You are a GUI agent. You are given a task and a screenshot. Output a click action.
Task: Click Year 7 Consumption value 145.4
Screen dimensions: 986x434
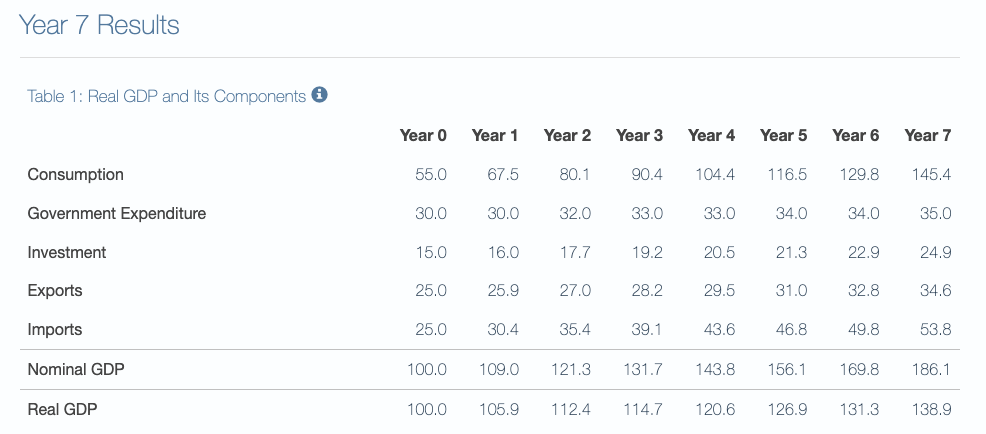click(x=931, y=174)
